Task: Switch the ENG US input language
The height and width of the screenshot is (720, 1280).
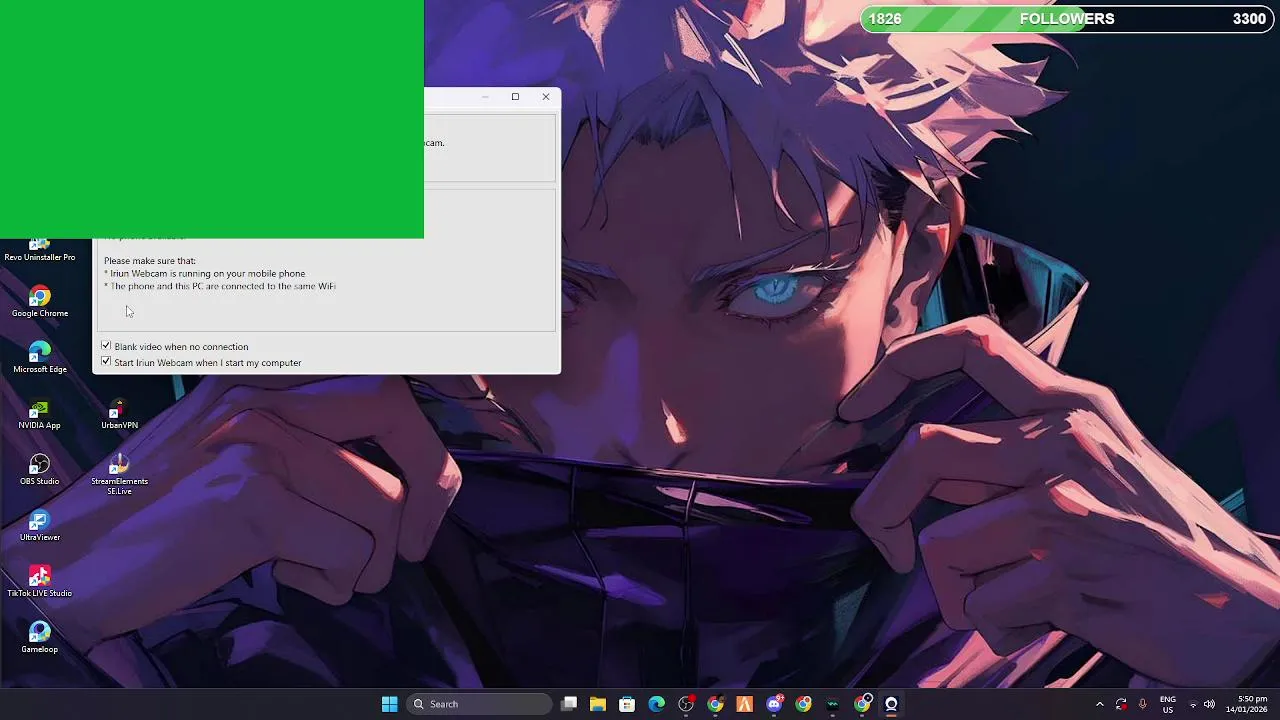Action: point(1167,704)
